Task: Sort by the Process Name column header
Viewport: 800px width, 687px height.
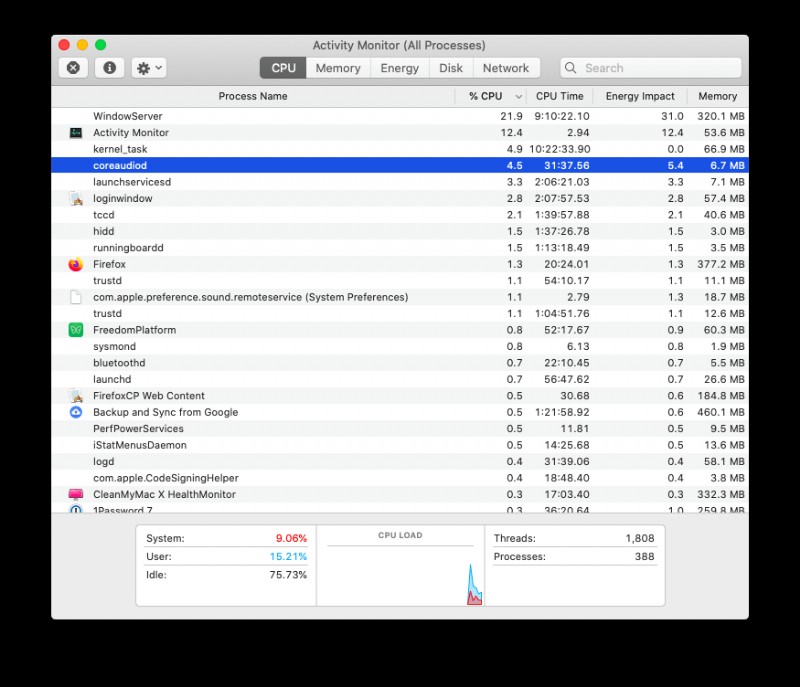Action: coord(253,96)
